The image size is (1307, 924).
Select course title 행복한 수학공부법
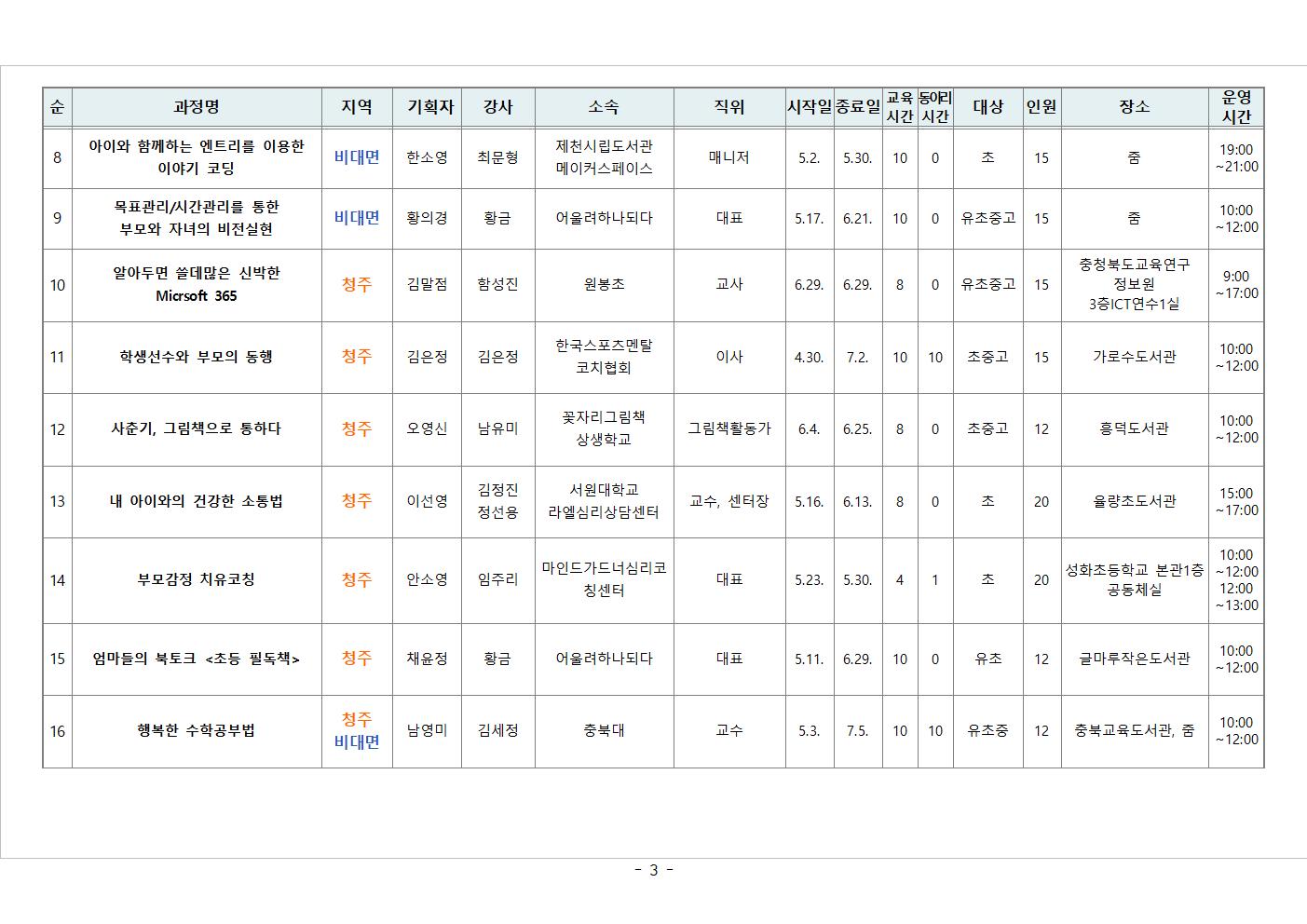pos(197,730)
